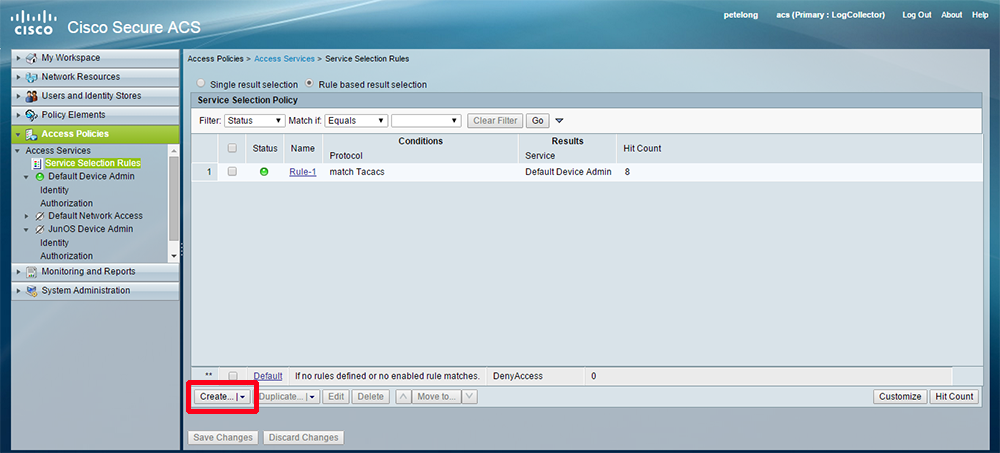Expand Users and Identity Stores section arrow
The width and height of the screenshot is (1000, 453).
coord(18,96)
